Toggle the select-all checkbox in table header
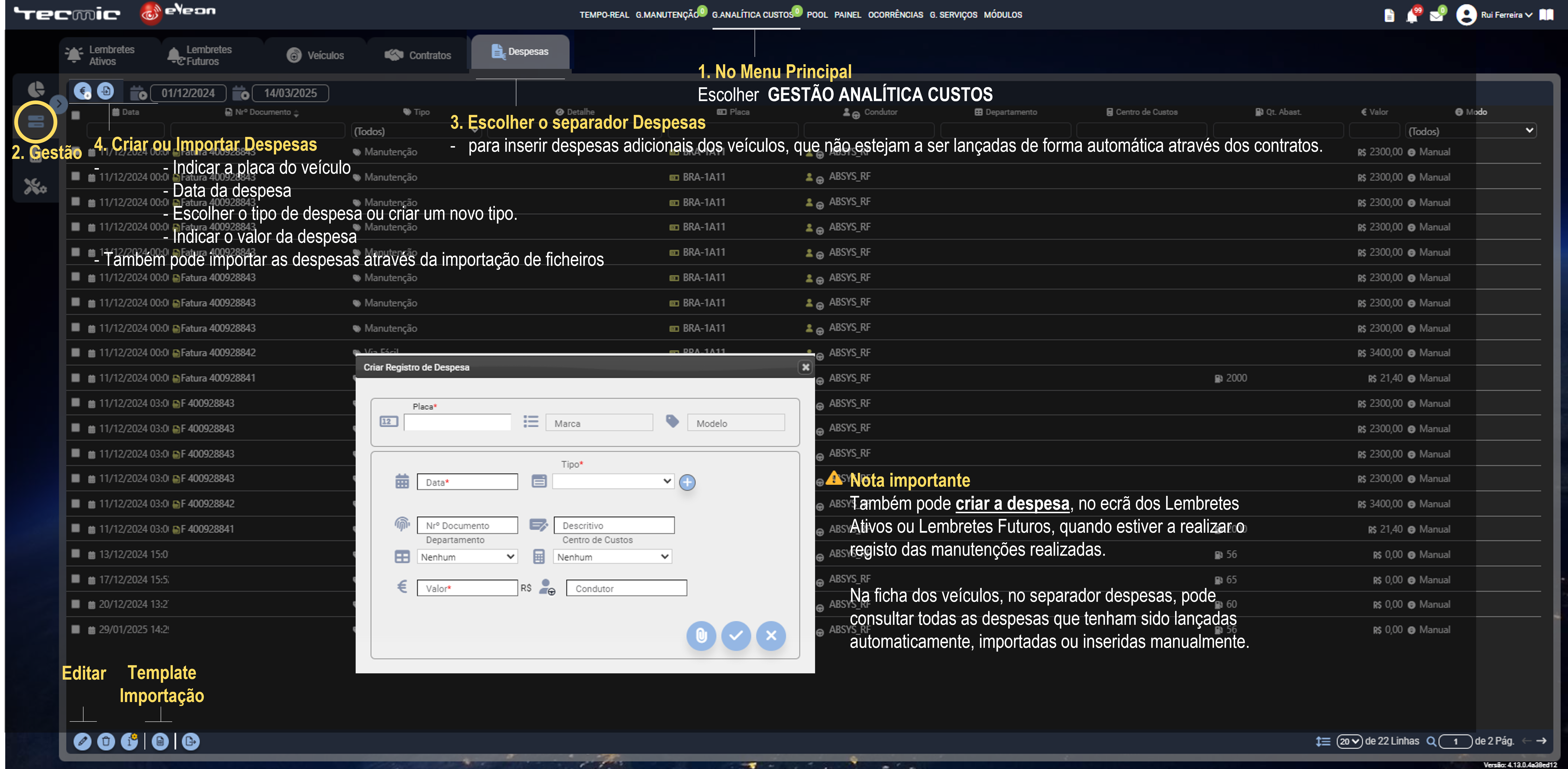 coord(76,115)
